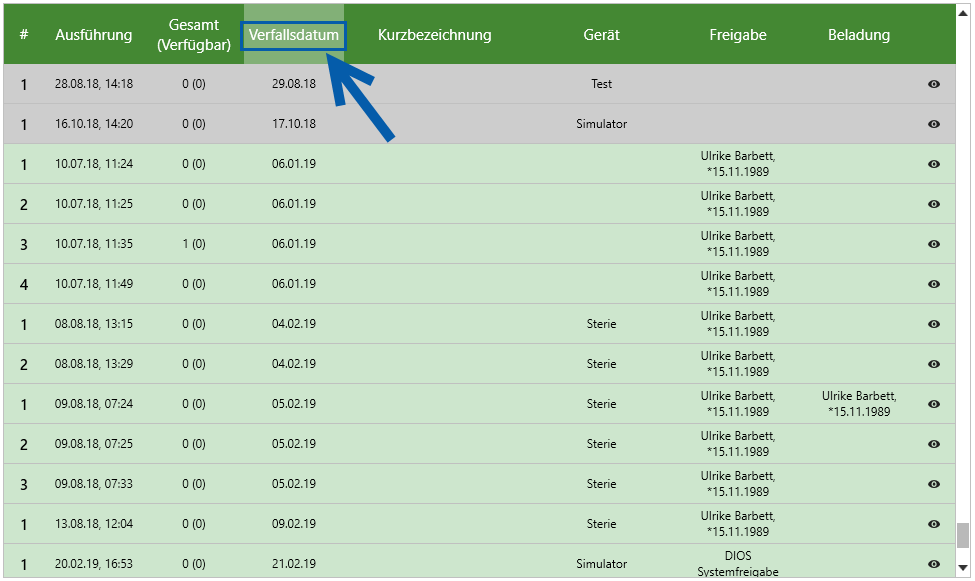The image size is (975, 581).
Task: Click eye icon for 09.08.18, 07:24 row
Action: [x=933, y=404]
